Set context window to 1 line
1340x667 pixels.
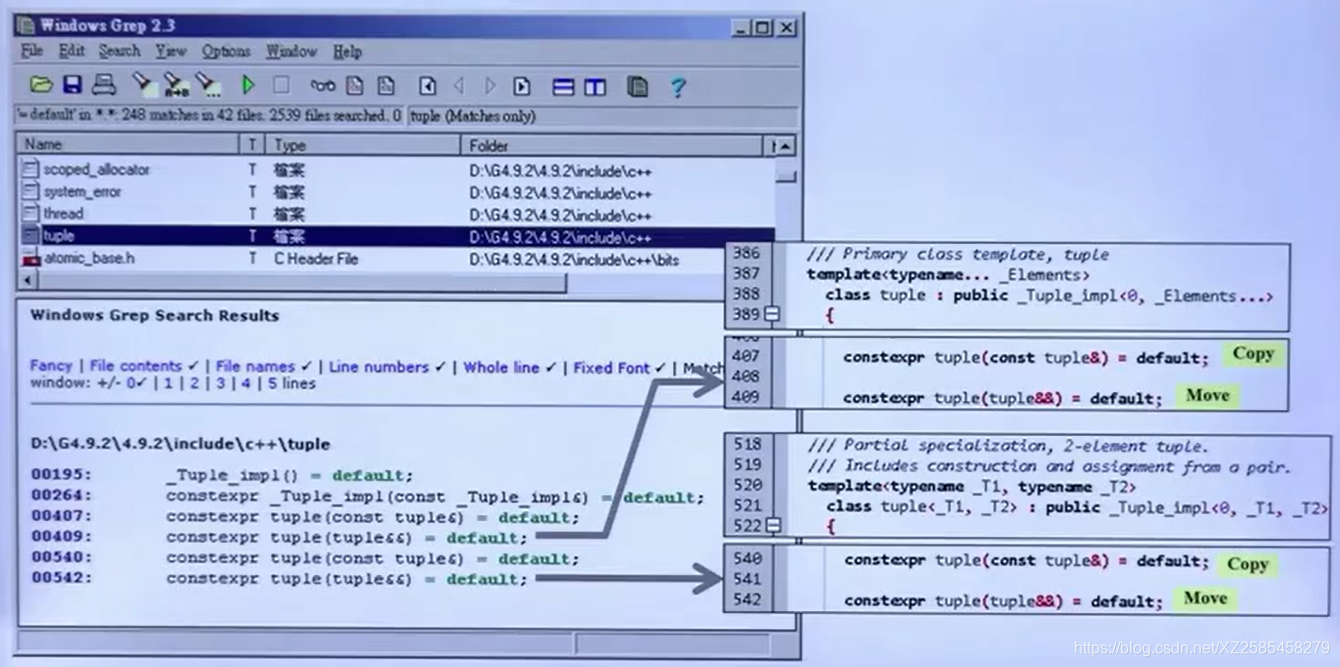point(168,383)
